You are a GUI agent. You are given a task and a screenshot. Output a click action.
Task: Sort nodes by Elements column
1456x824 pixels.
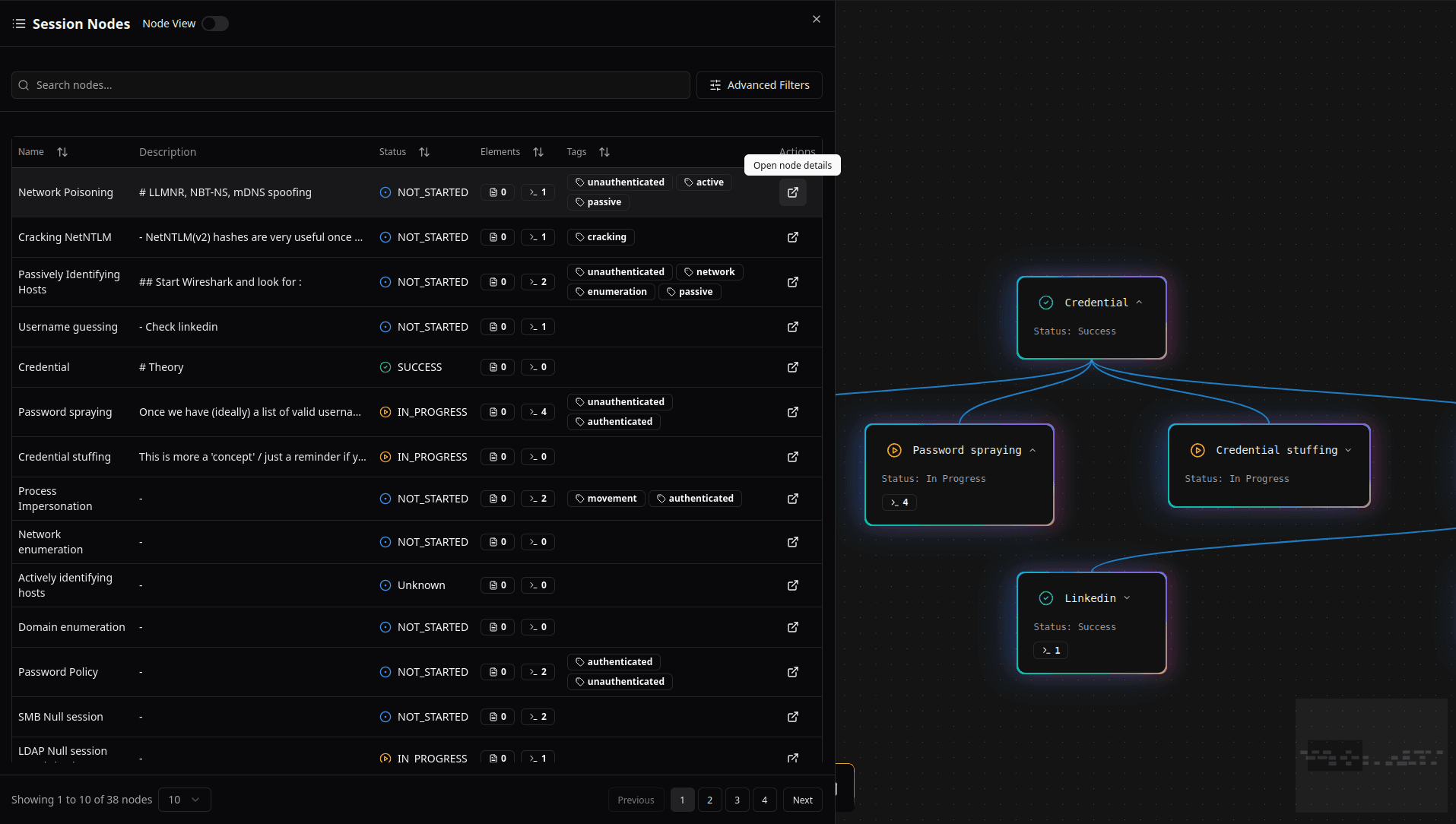538,152
